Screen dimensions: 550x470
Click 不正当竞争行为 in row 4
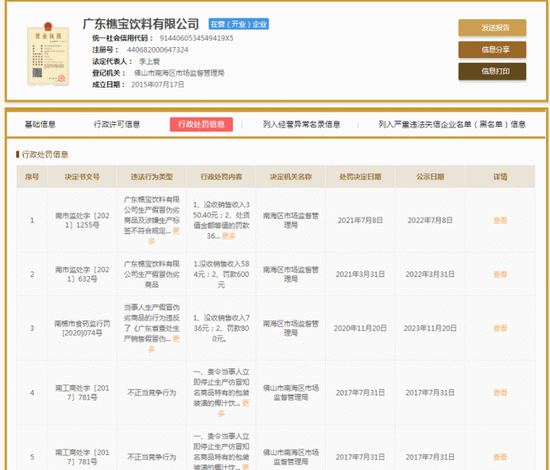pos(152,392)
